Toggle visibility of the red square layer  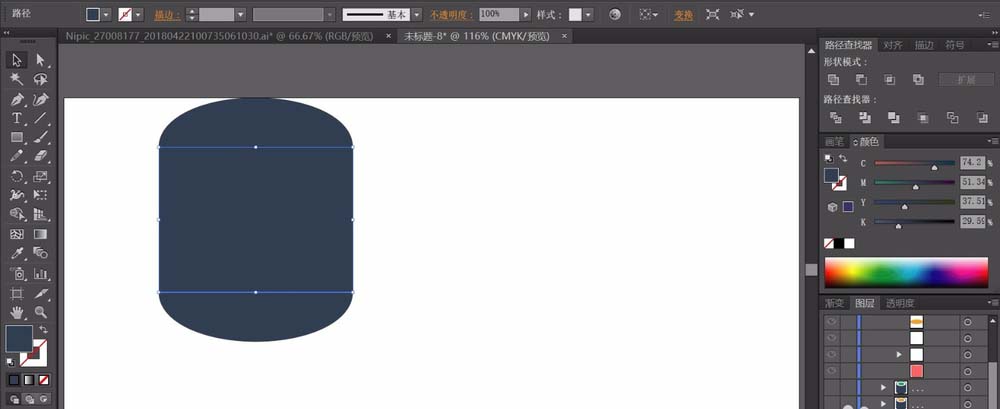tap(831, 370)
